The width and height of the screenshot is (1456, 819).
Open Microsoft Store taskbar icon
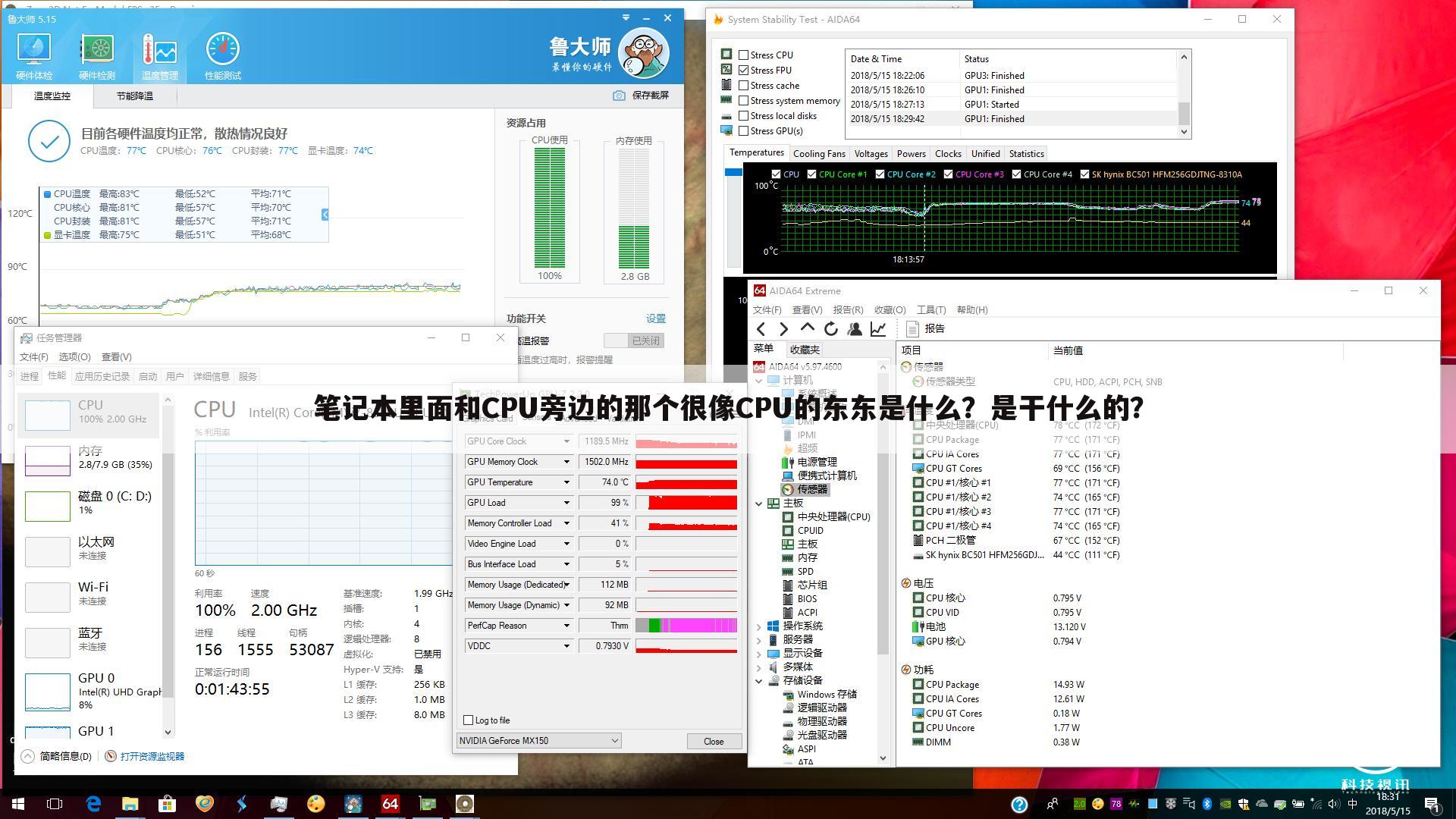pyautogui.click(x=168, y=804)
